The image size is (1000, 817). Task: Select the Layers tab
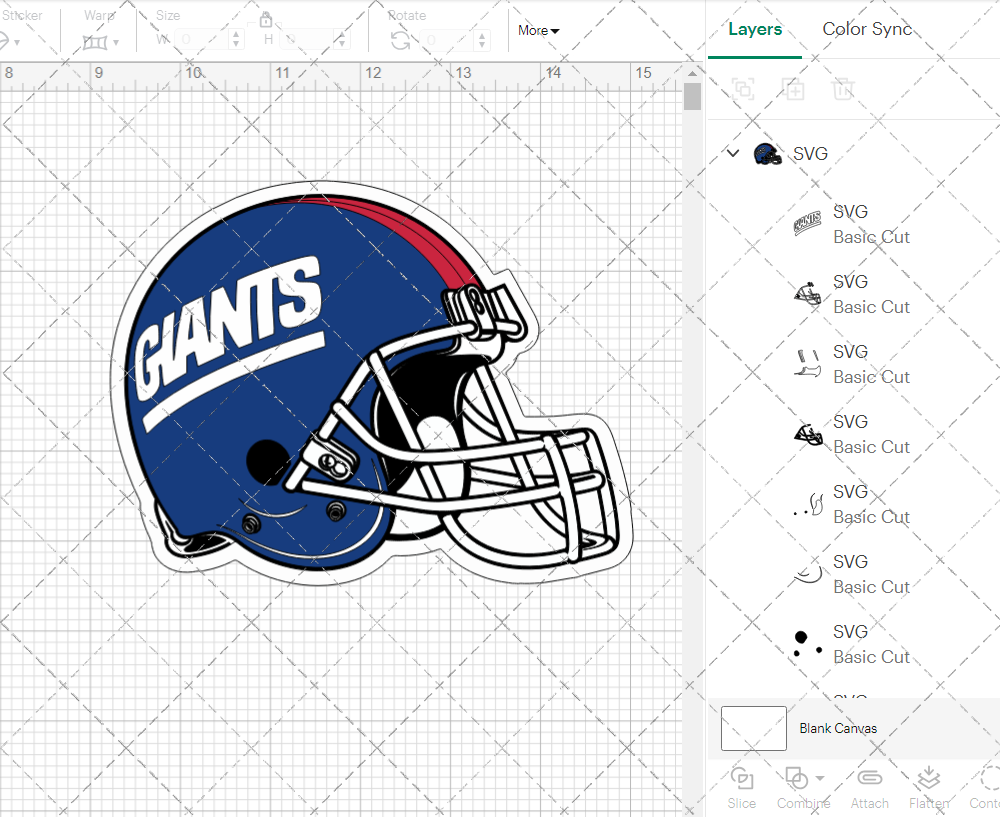coord(755,29)
